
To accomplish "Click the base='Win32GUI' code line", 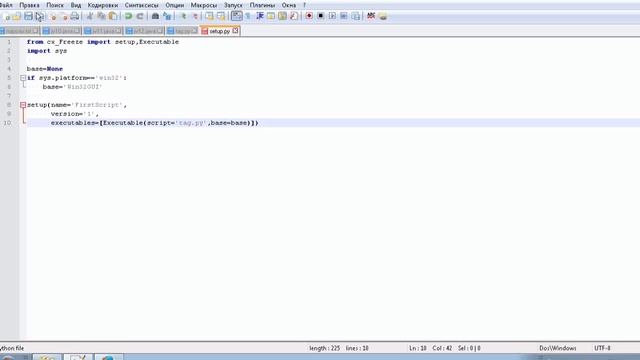I will coord(72,87).
